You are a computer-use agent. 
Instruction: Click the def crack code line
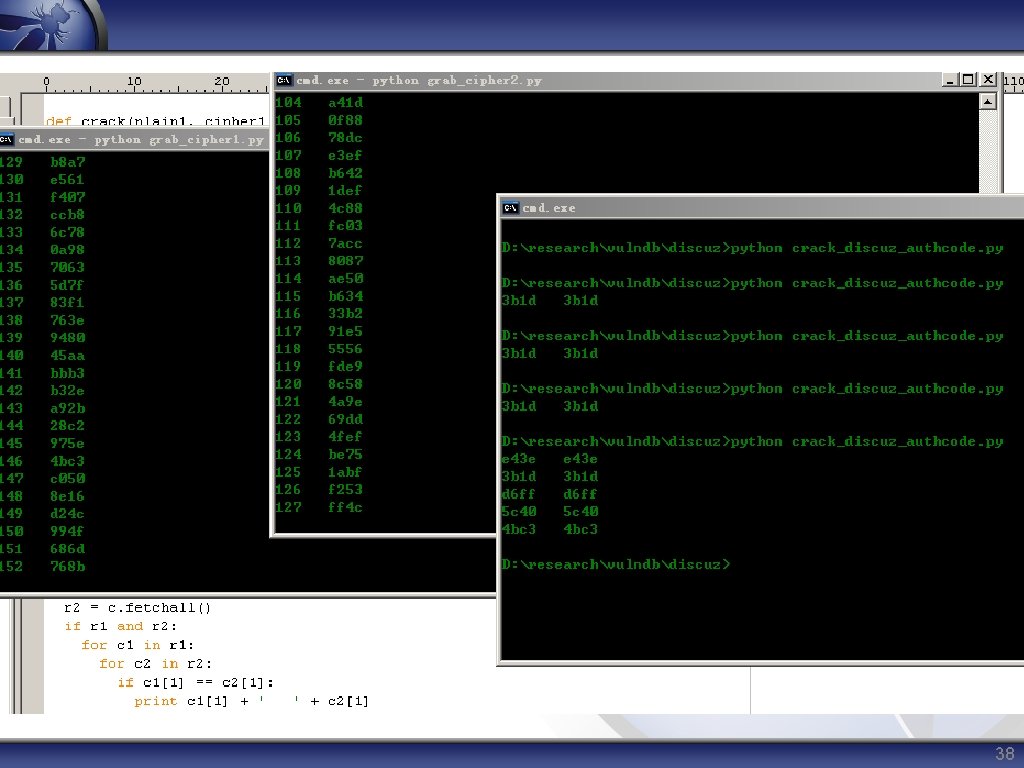point(155,121)
